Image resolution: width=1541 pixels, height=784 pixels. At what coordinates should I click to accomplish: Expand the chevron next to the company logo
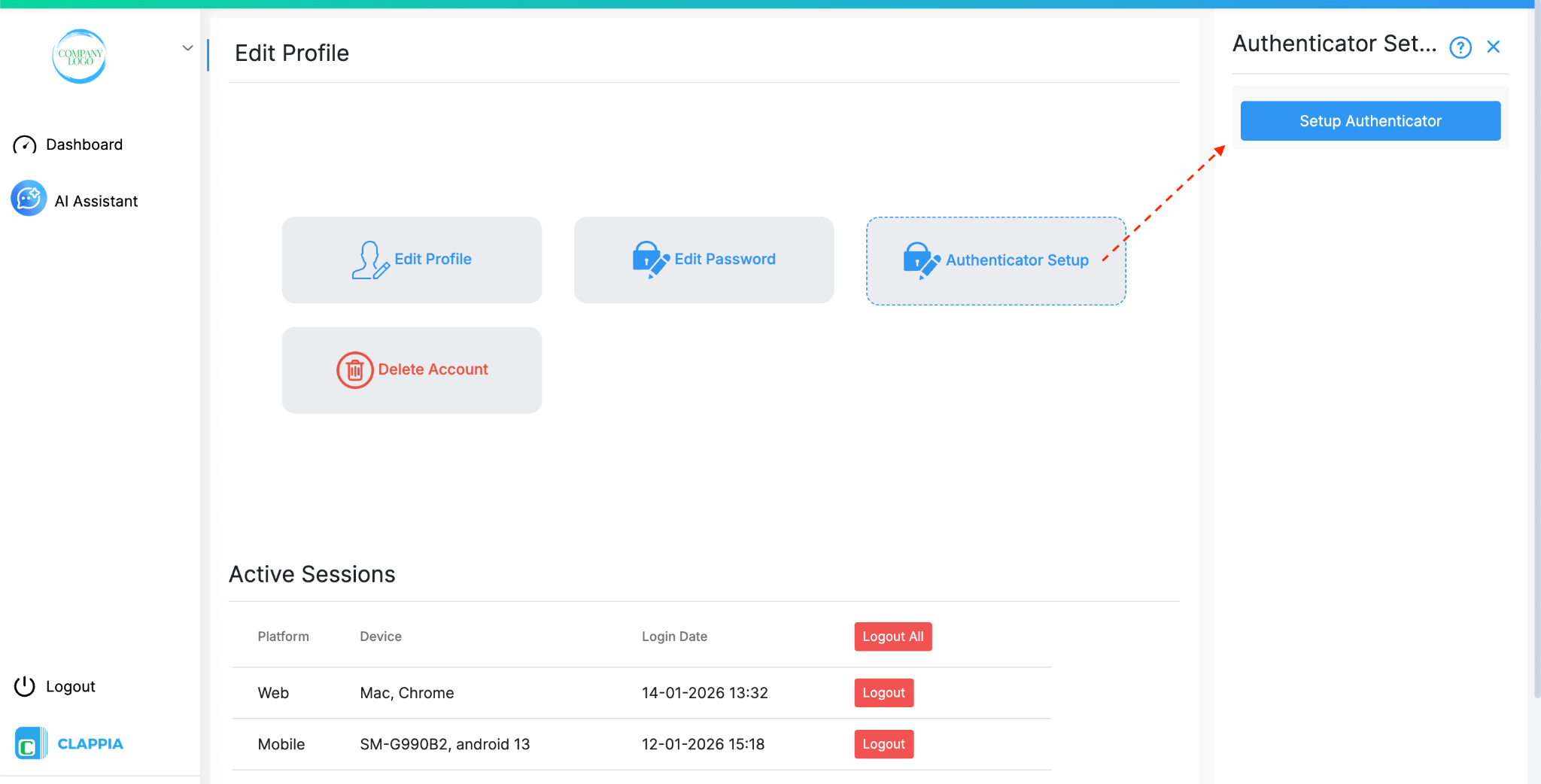click(x=187, y=47)
